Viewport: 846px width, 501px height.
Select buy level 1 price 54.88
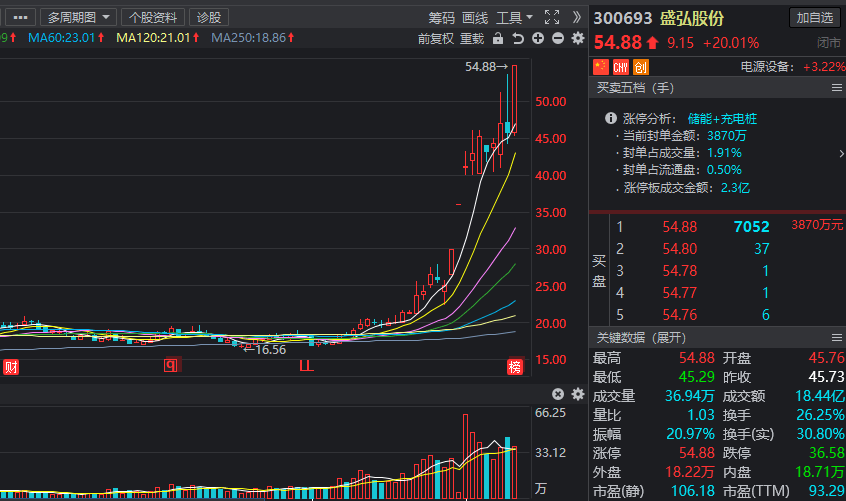coord(680,227)
